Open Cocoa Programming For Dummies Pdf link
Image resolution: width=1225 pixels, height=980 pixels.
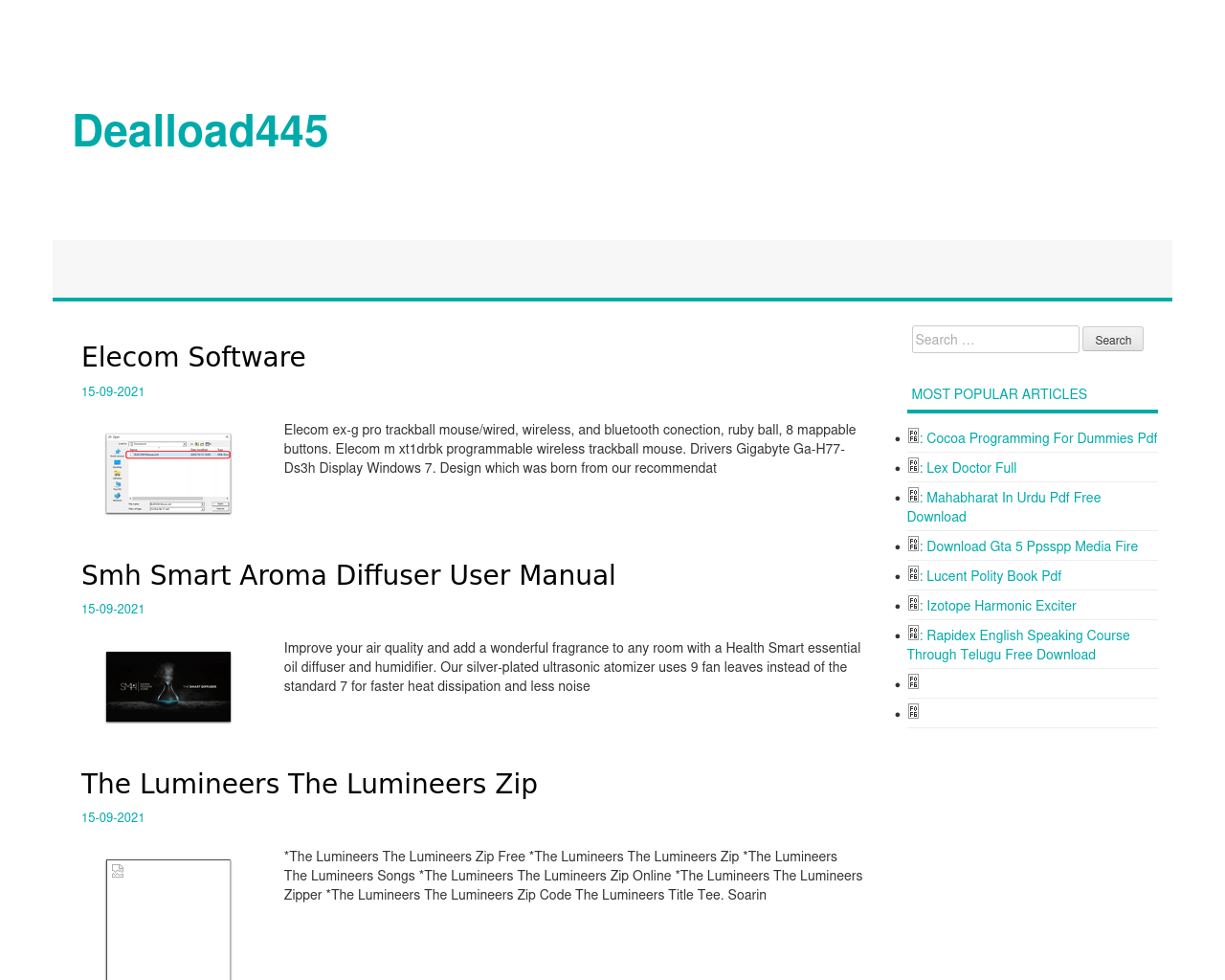[1041, 438]
